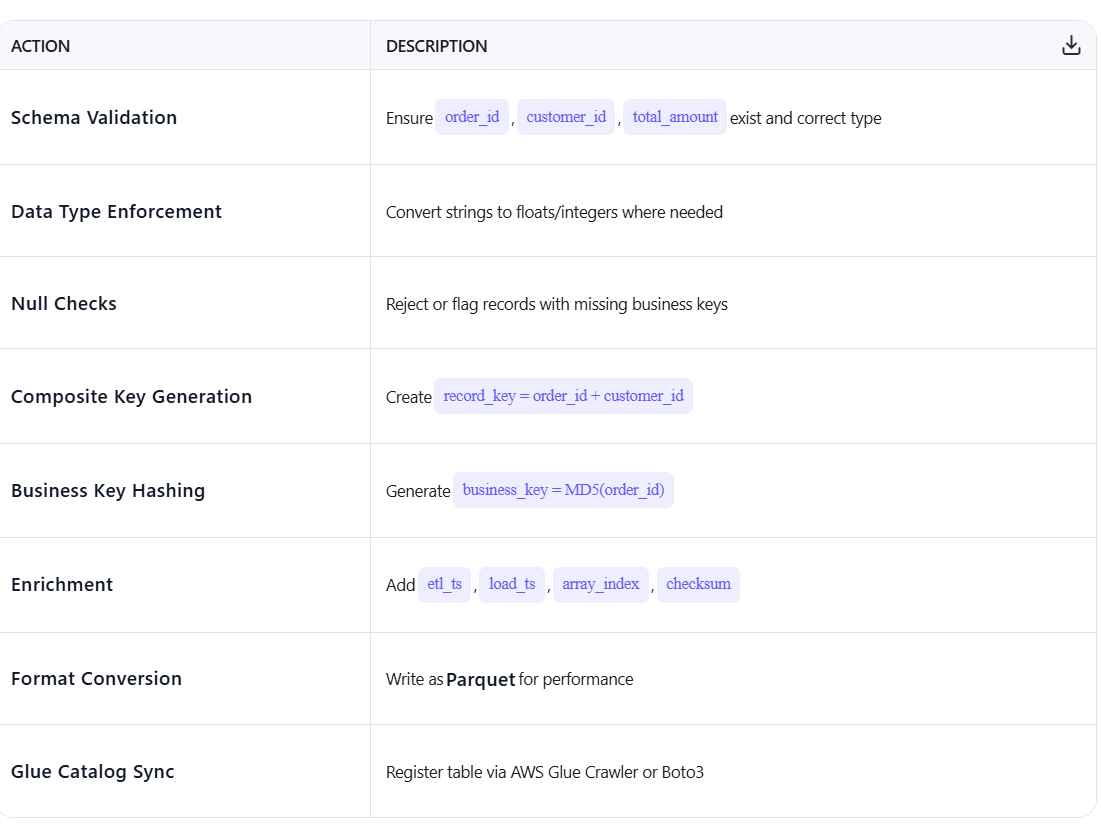Click the business_key MD5 hash chip

point(563,489)
